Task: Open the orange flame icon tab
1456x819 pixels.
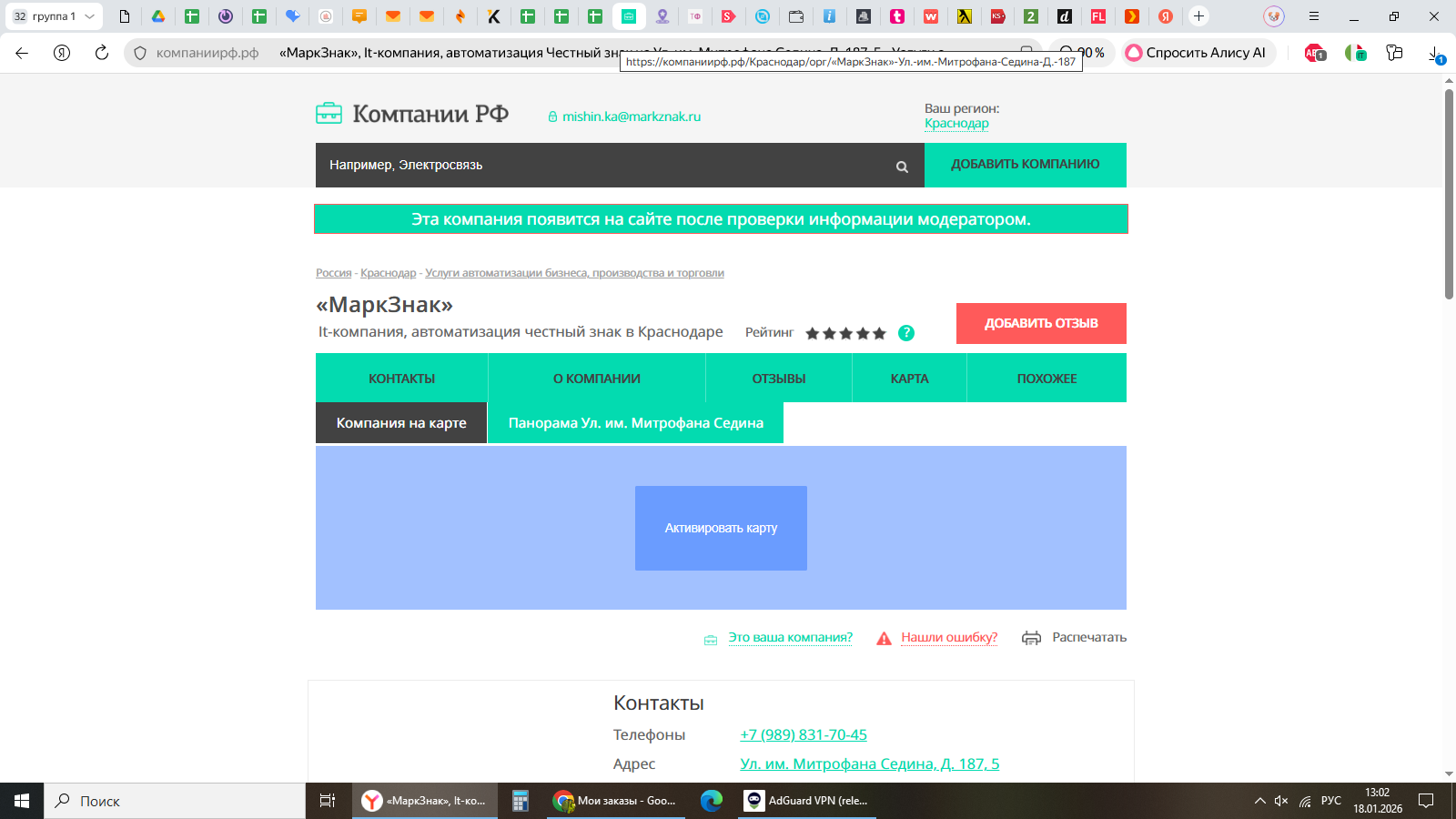Action: point(460,16)
